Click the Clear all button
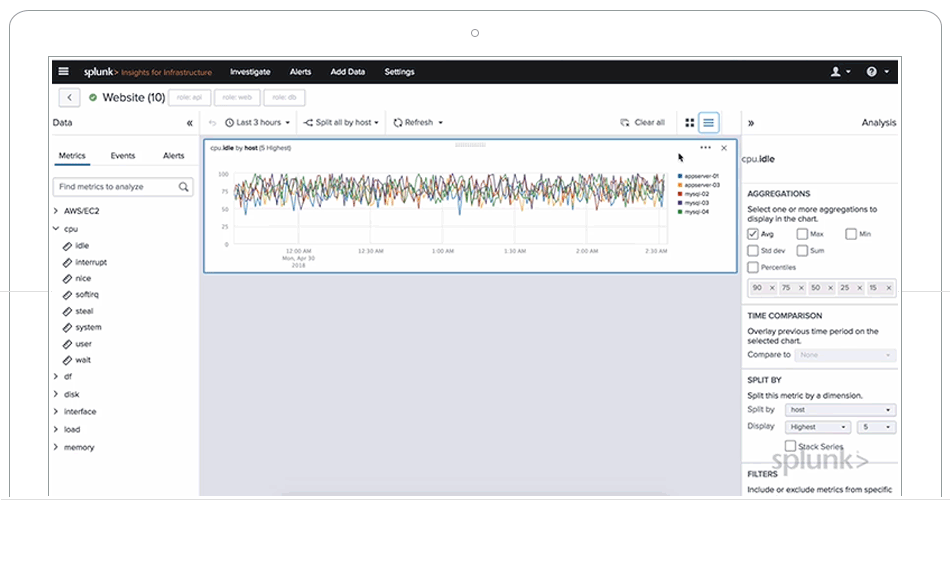 coord(642,123)
